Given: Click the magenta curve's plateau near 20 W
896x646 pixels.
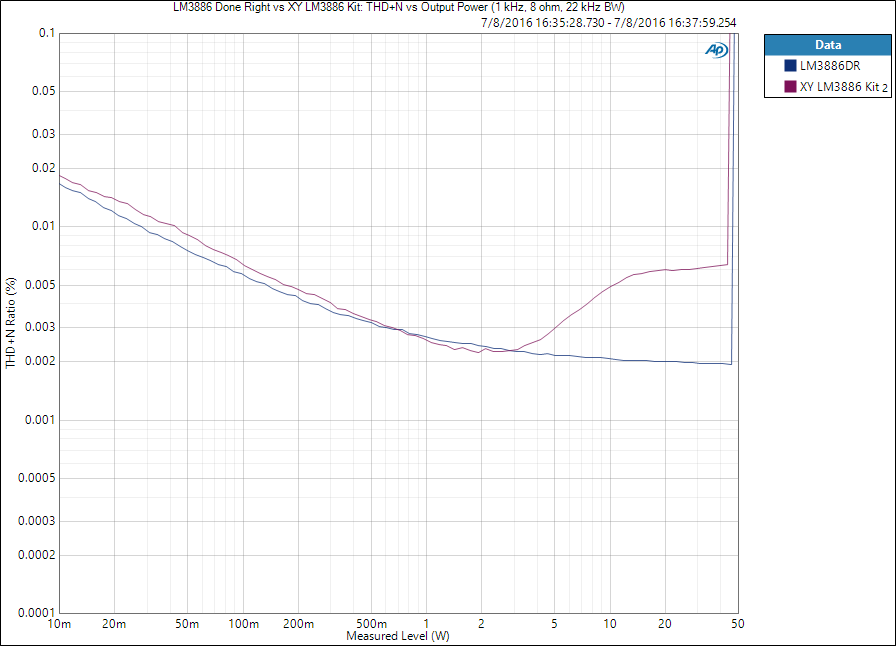Looking at the screenshot, I should [665, 269].
